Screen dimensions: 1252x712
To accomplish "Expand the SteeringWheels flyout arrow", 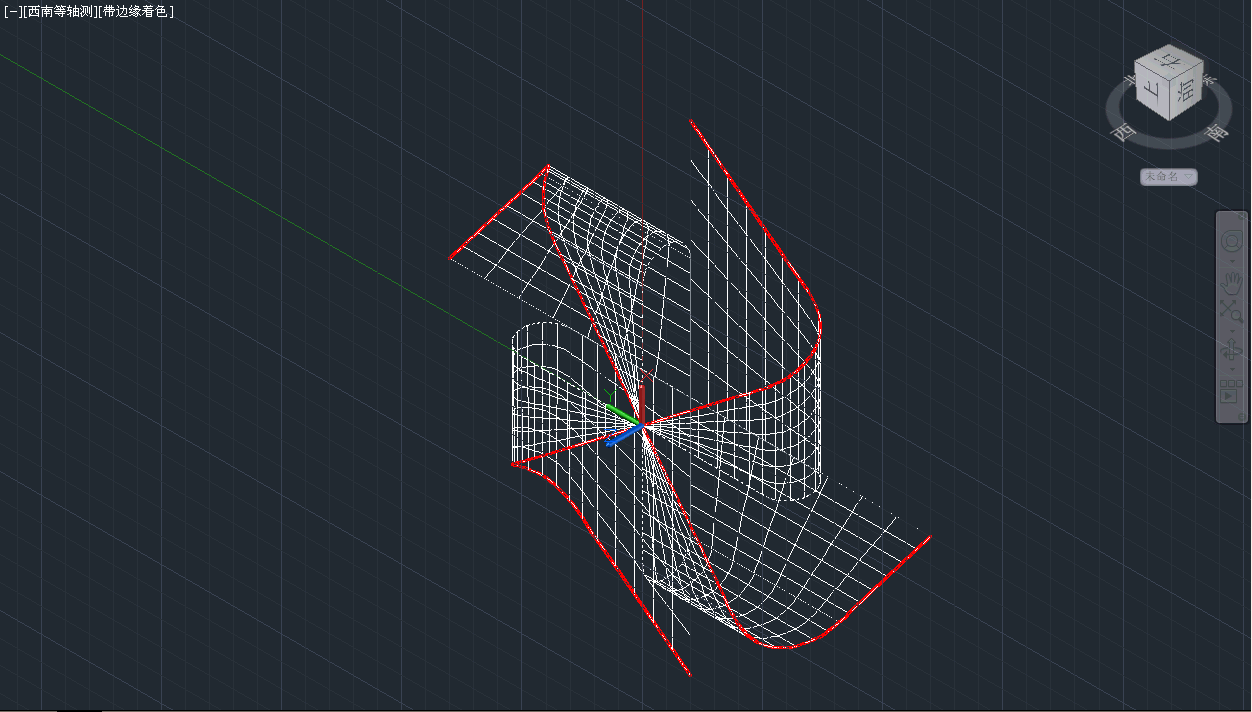I will pos(1231,261).
